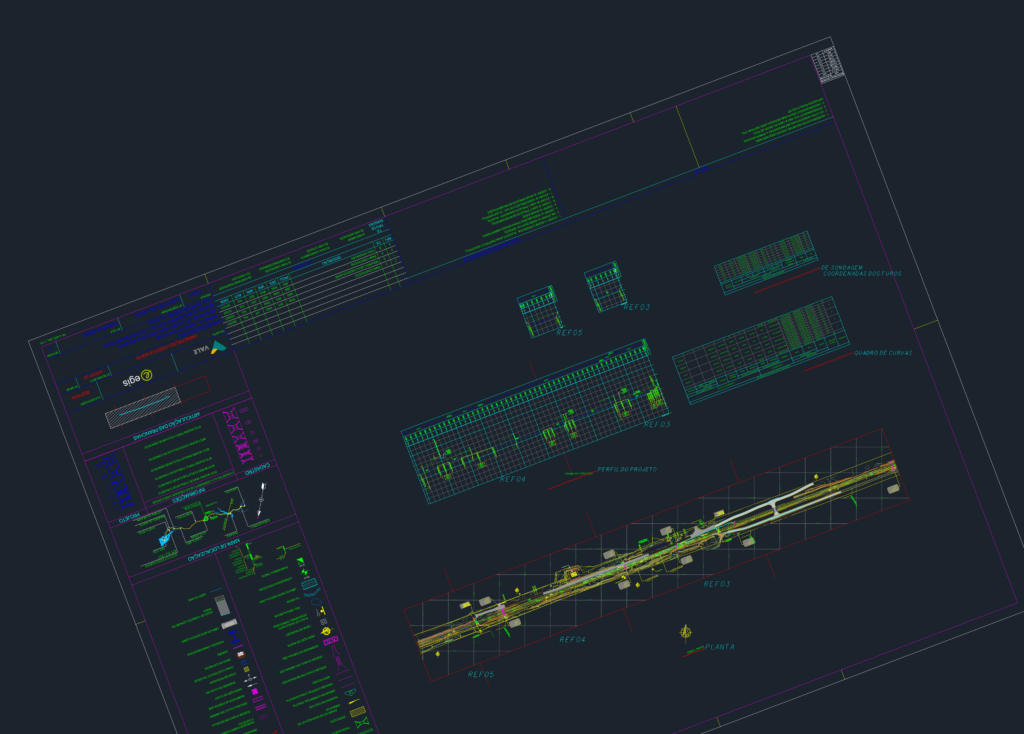This screenshot has height=734, width=1024.
Task: Click the ARTICULAÇÃO DAS PRANCHAS title
Action: click(x=166, y=426)
